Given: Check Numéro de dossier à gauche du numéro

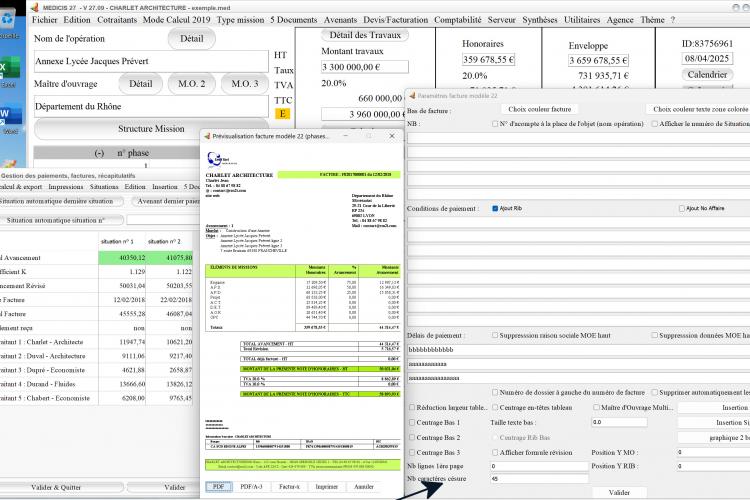Looking at the screenshot, I should pyautogui.click(x=495, y=392).
